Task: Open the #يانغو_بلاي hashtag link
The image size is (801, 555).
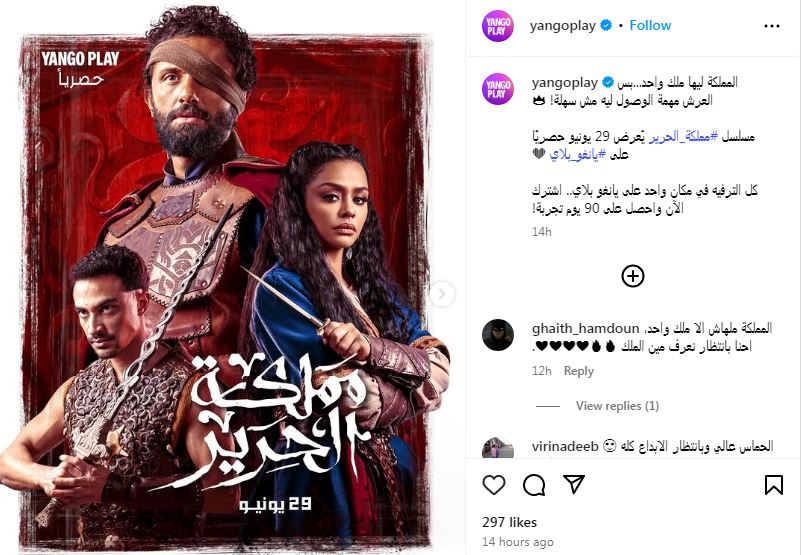Action: [578, 155]
